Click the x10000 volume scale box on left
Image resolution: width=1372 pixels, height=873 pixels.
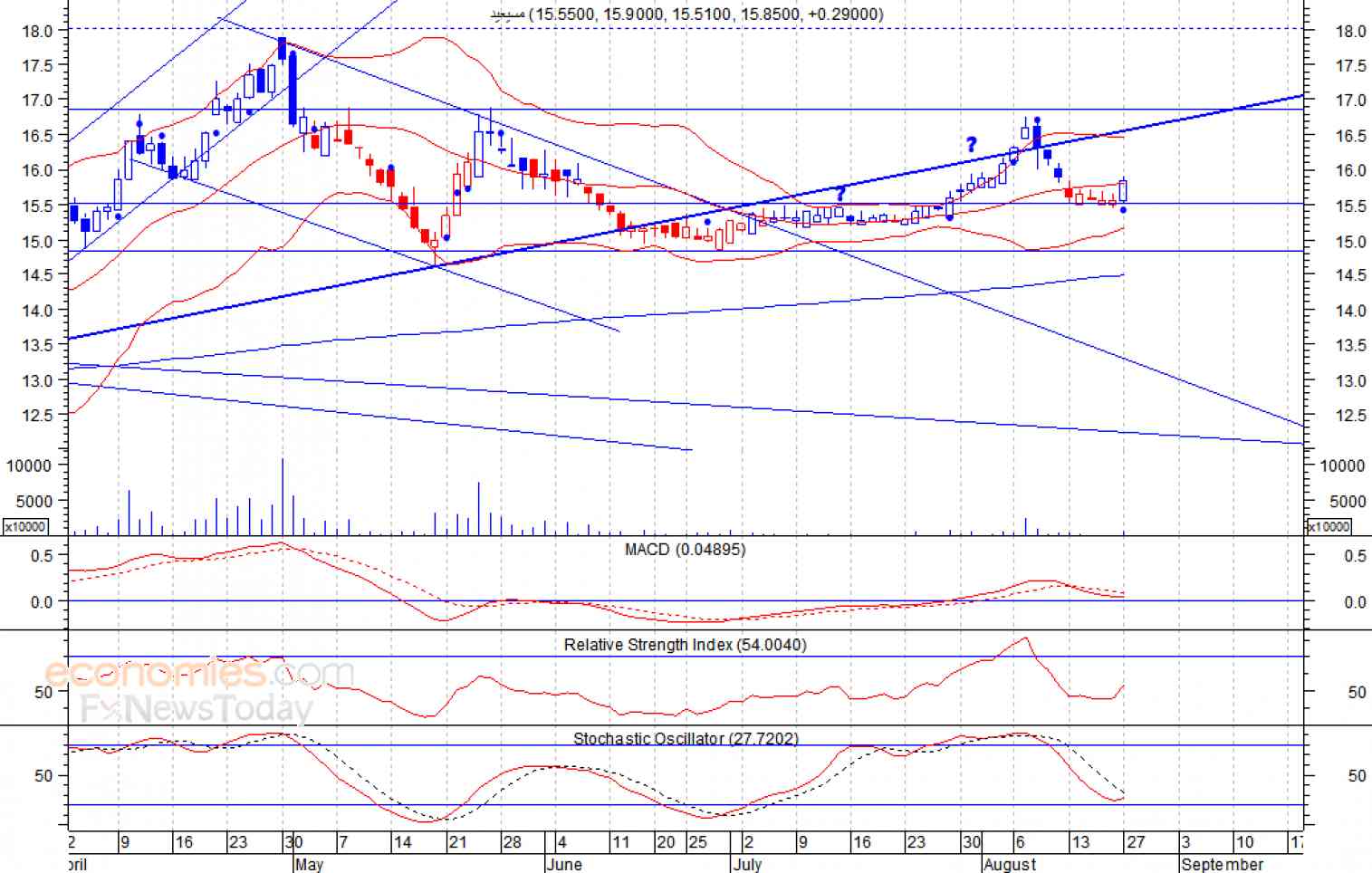pos(25,527)
